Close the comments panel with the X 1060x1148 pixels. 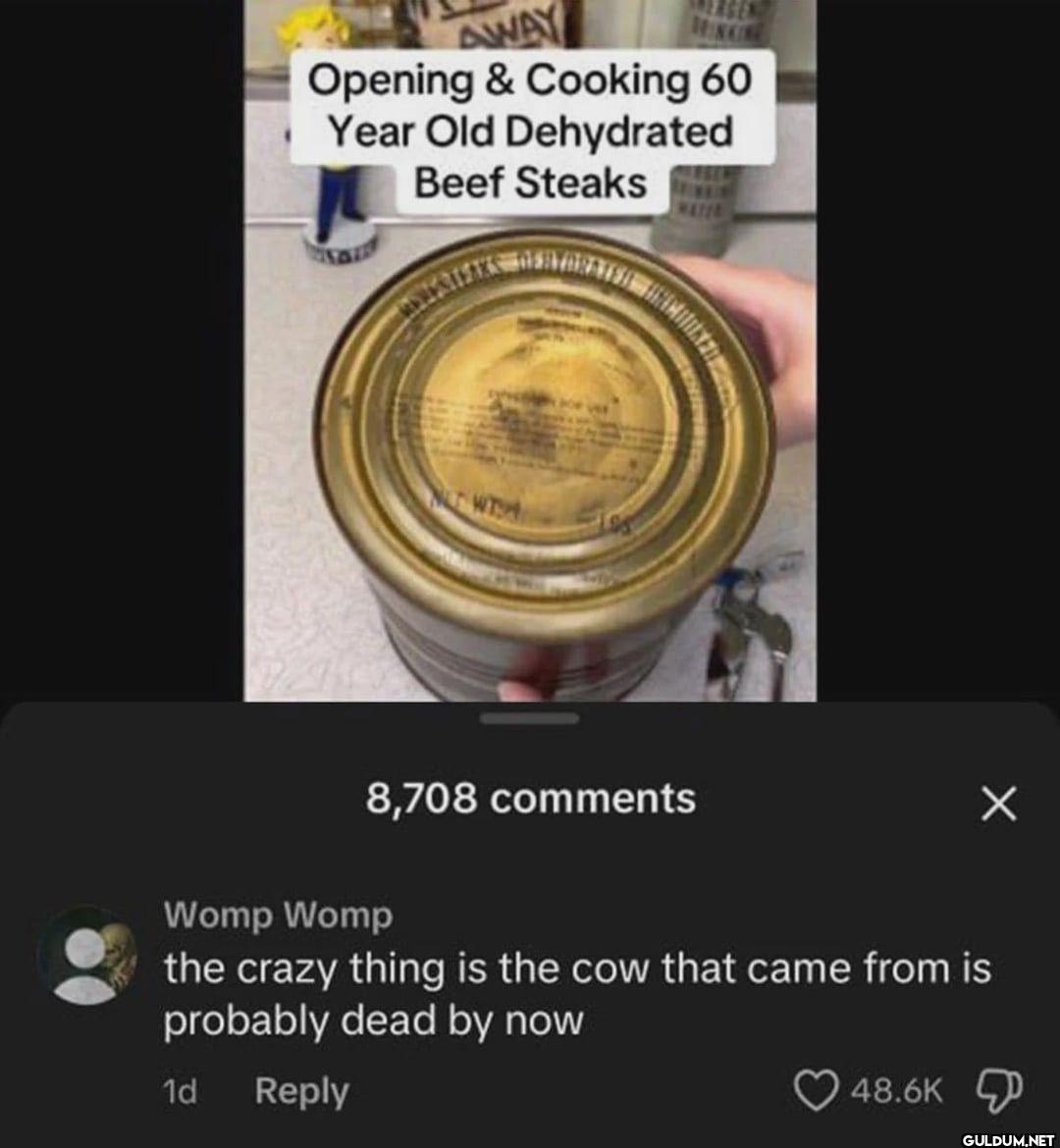click(998, 804)
